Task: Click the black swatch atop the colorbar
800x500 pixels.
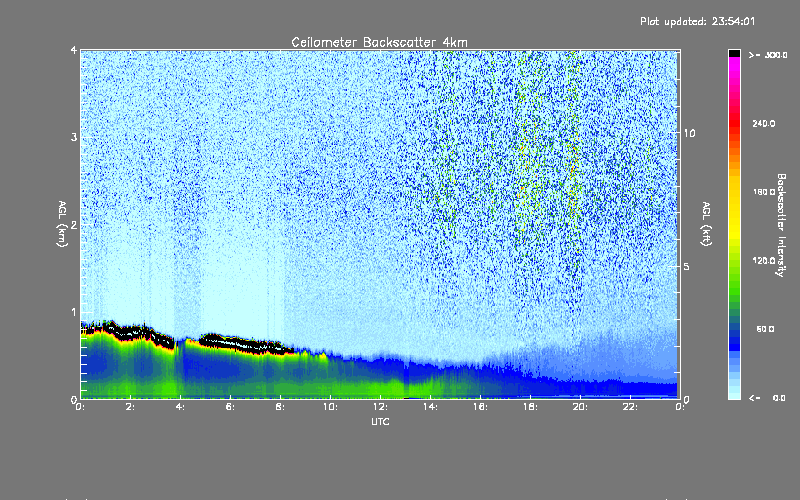Action: 734,53
